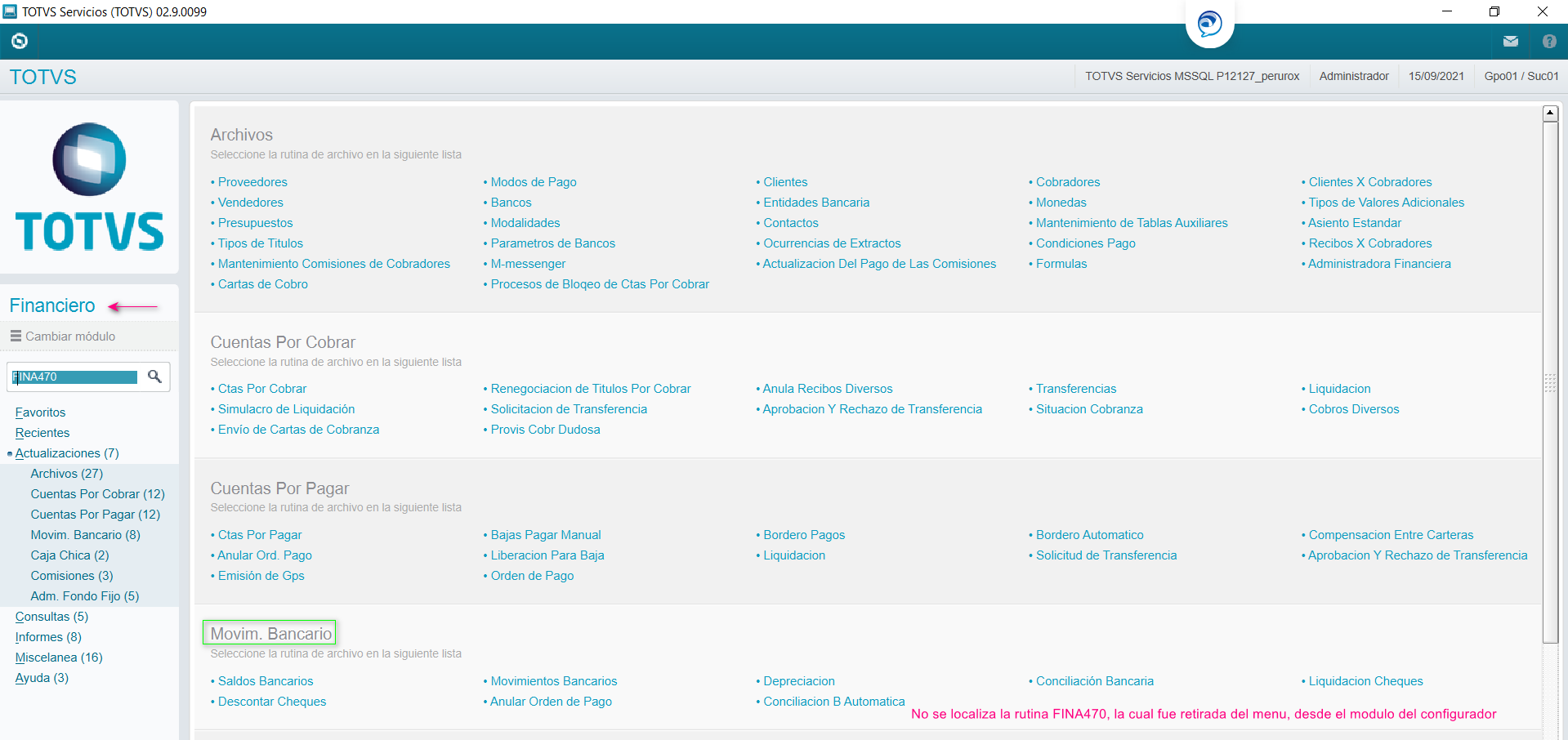The height and width of the screenshot is (740, 1568).
Task: Click the TOTVS logo in the sidebar
Action: point(89,187)
